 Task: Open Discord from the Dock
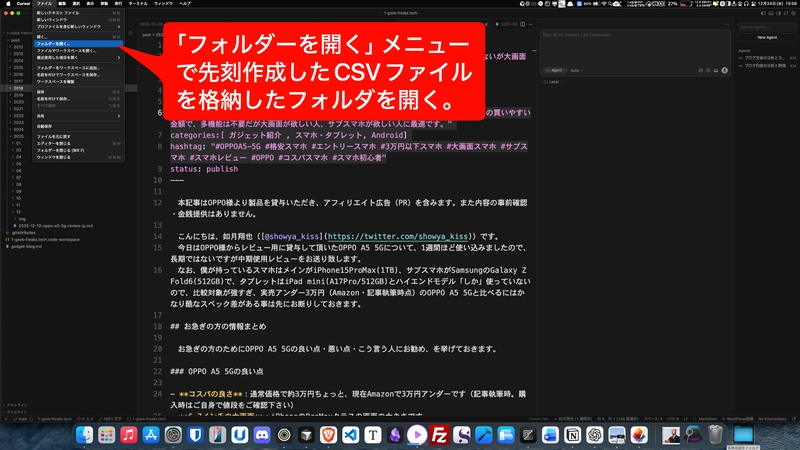[x=262, y=435]
